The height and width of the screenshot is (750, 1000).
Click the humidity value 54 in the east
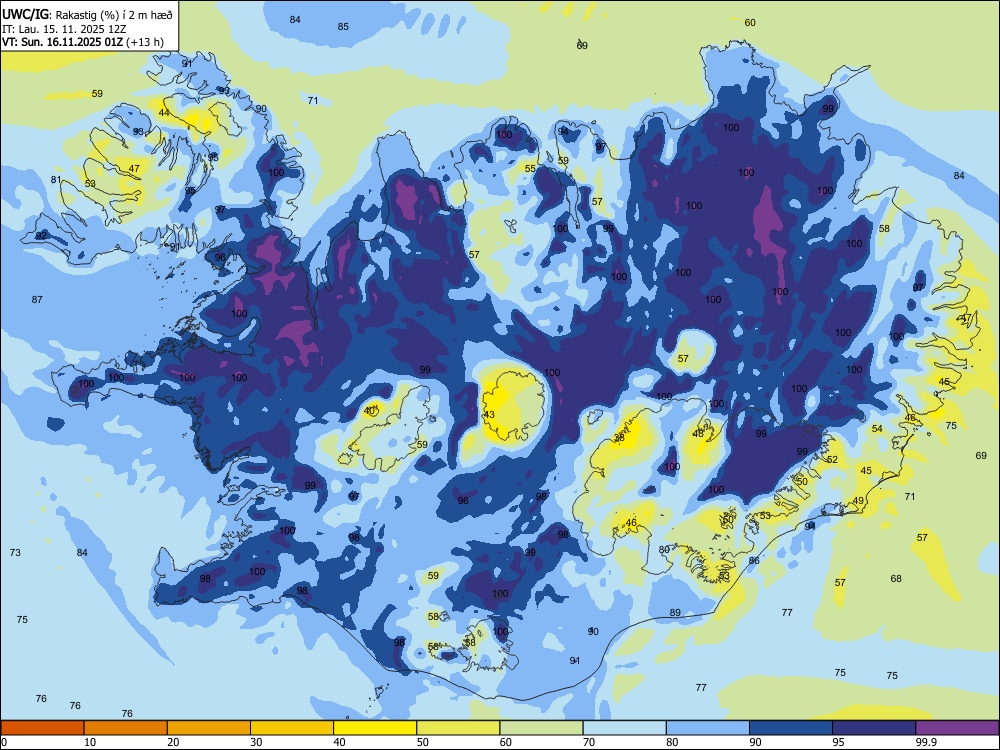point(878,429)
